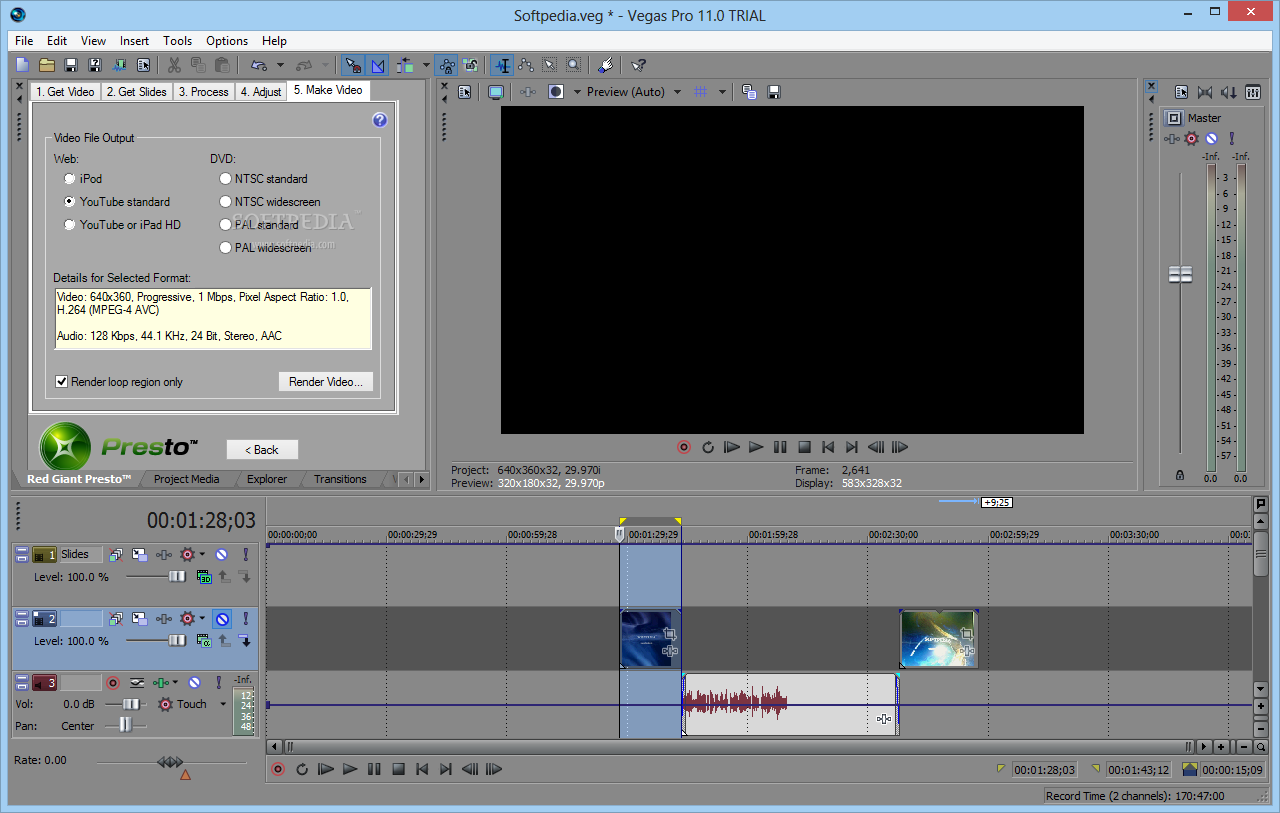Open the Insert menu

134,41
